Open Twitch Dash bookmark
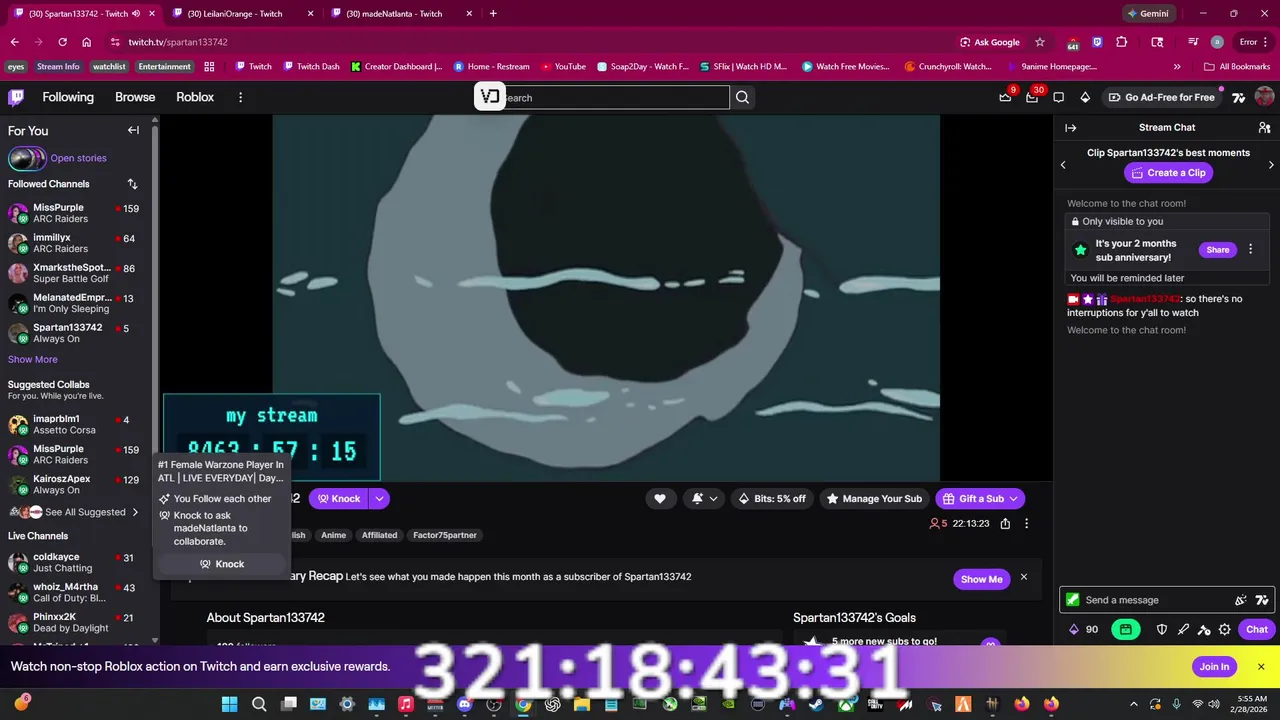The image size is (1280, 720). click(311, 66)
